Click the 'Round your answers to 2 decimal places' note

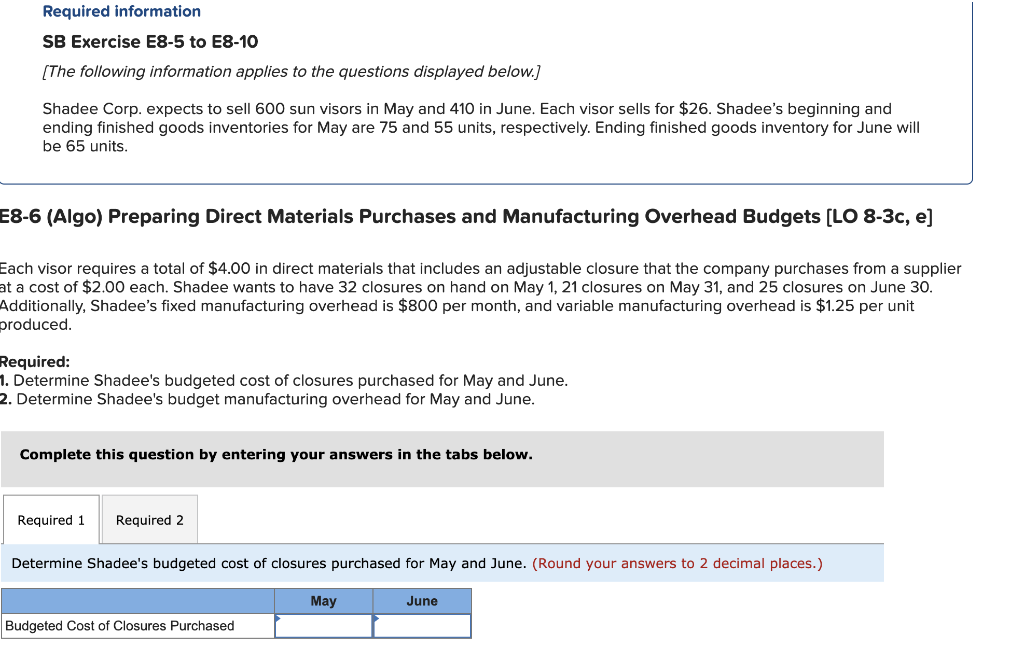pos(677,563)
